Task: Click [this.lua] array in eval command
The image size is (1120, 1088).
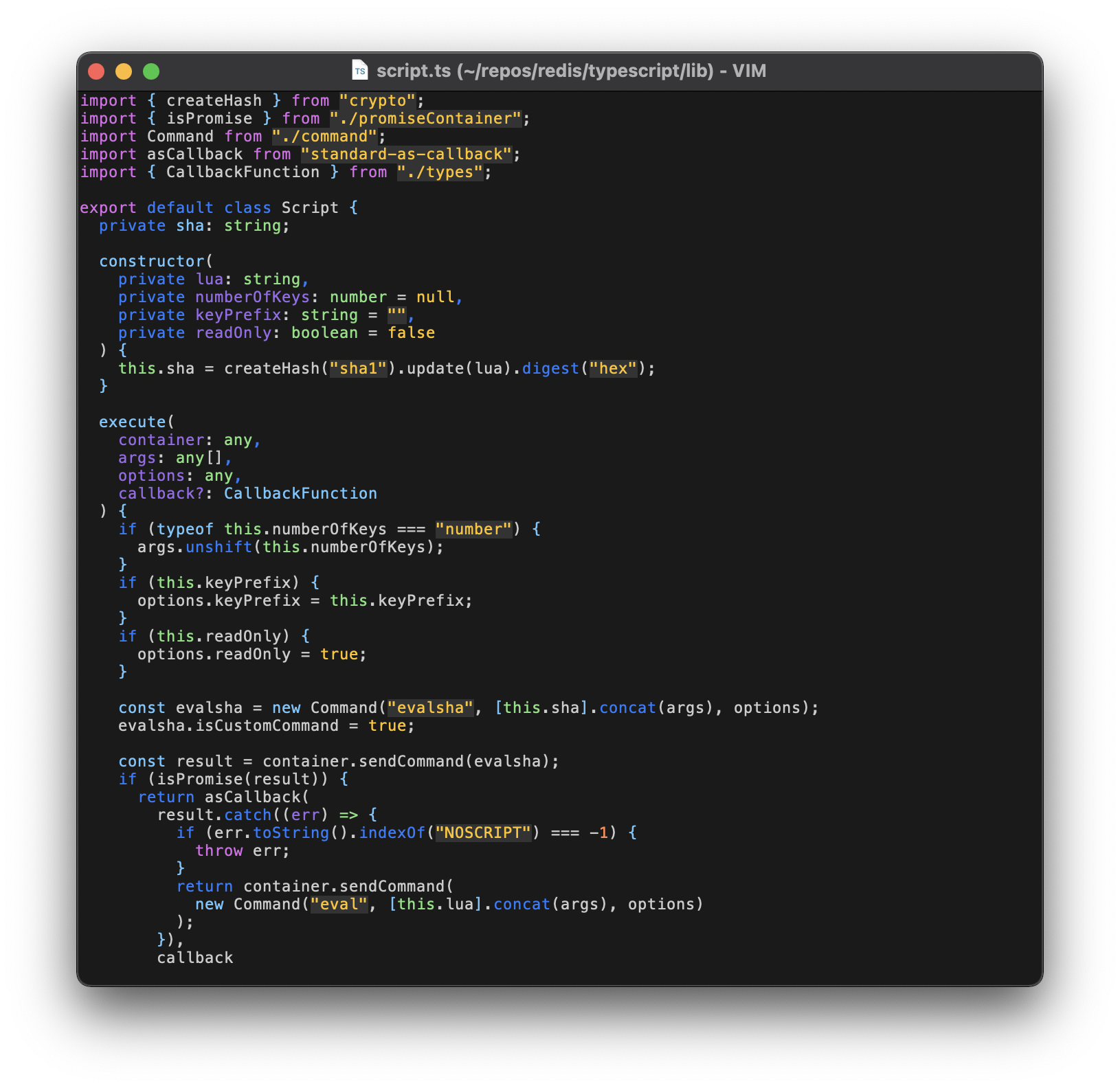Action: (435, 905)
